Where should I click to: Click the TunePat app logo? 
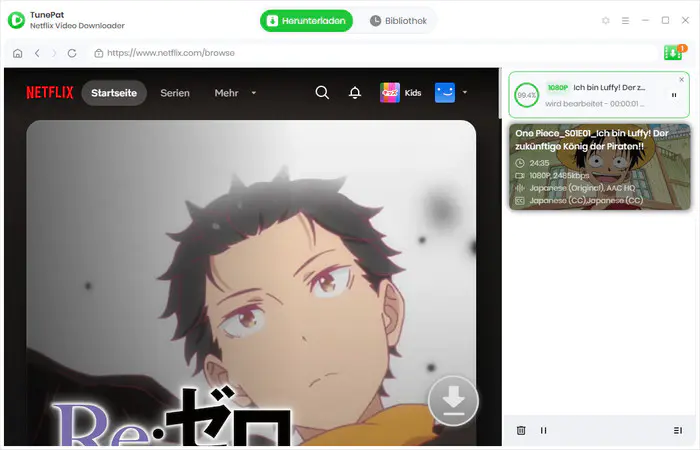17,20
